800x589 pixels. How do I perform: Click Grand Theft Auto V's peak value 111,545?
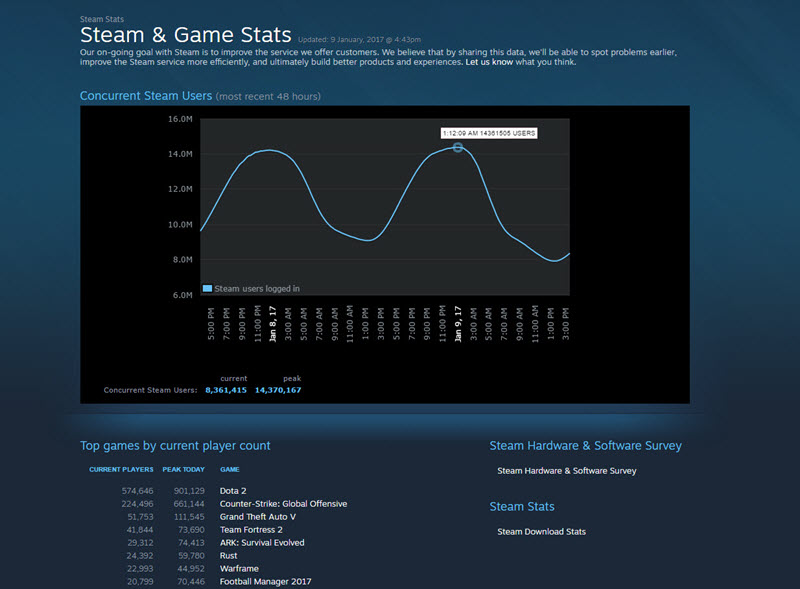click(x=189, y=517)
